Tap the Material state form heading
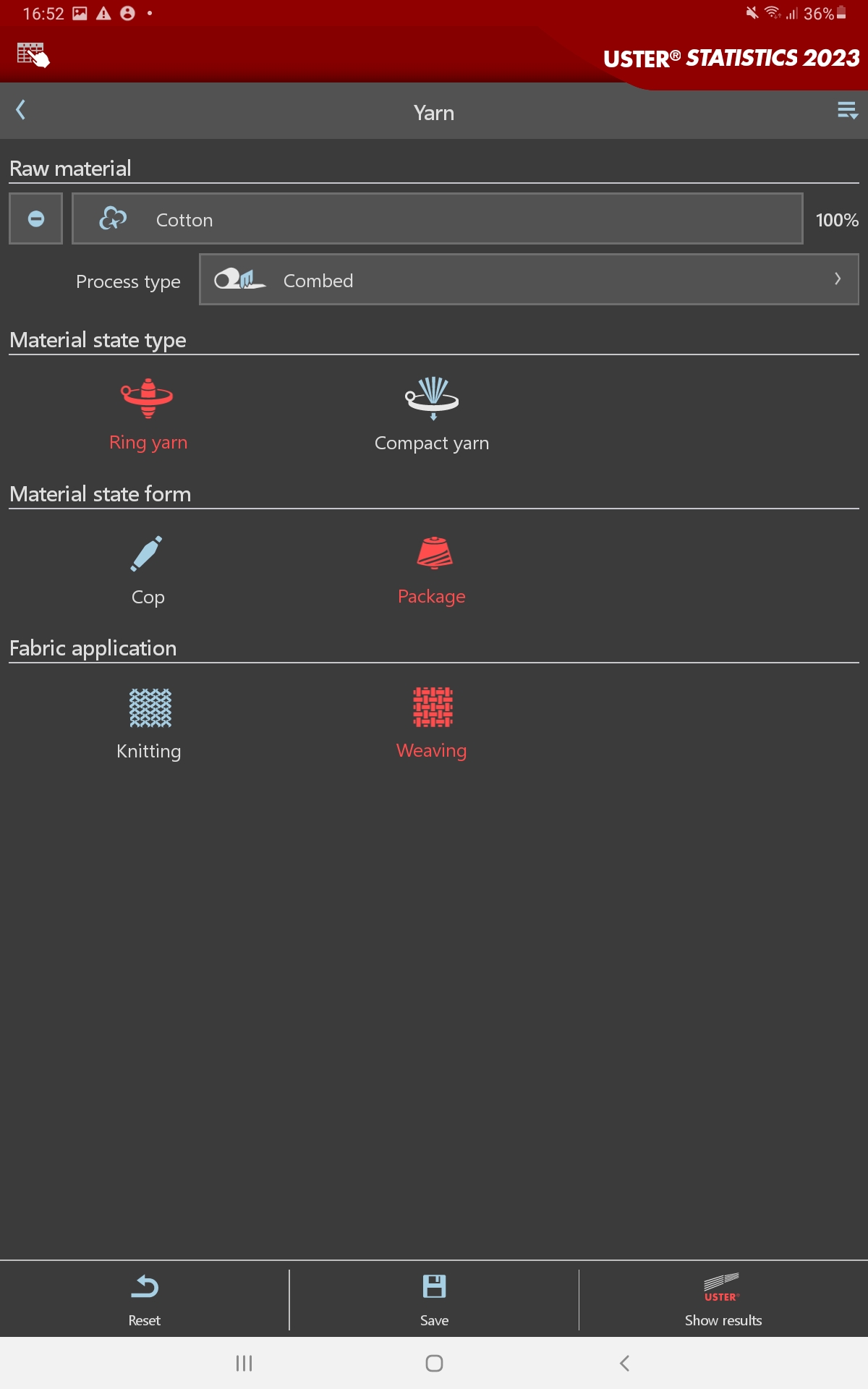This screenshot has width=868, height=1389. (x=100, y=494)
